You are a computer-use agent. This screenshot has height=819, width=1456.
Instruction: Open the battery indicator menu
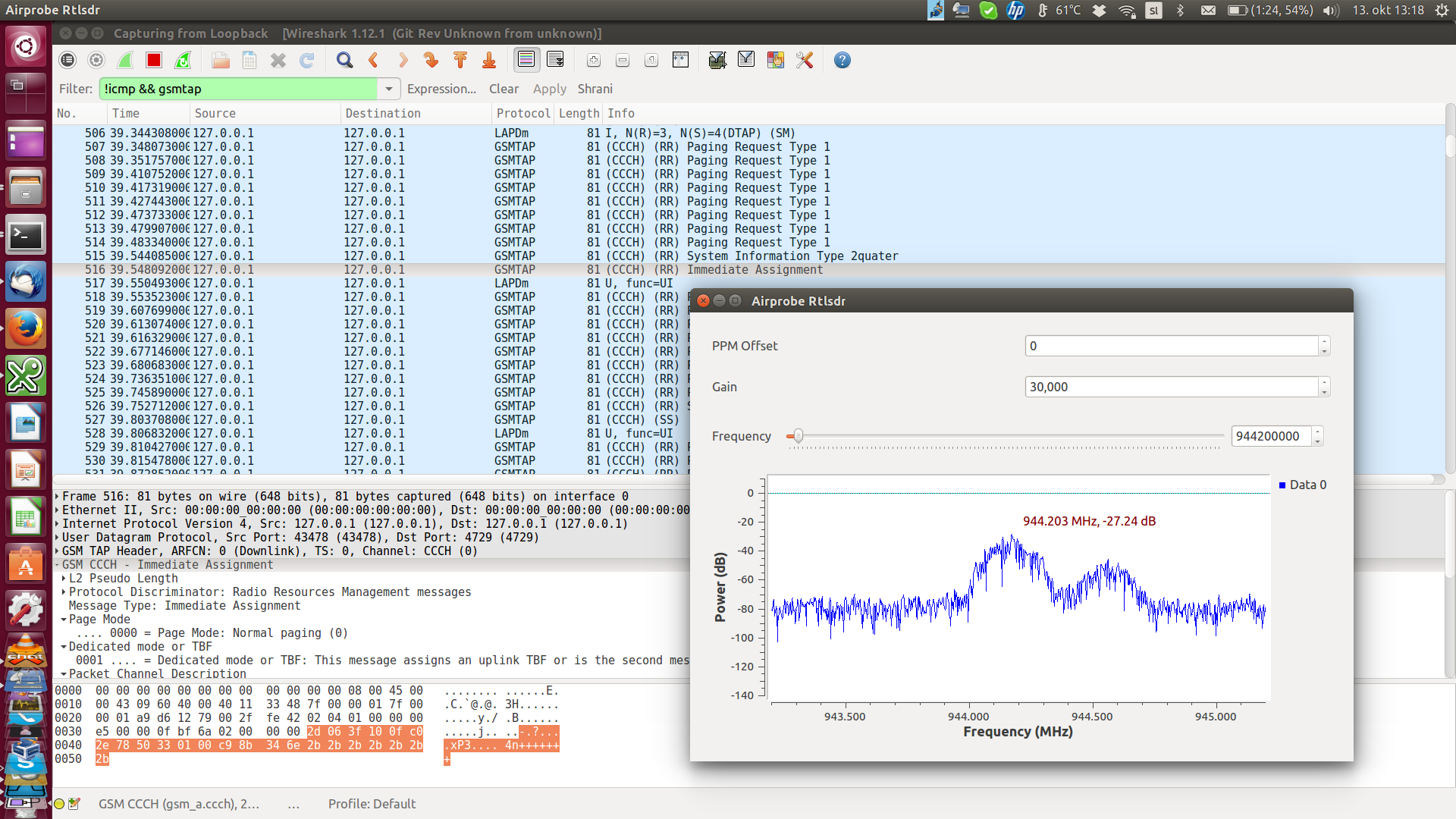[x=1269, y=10]
